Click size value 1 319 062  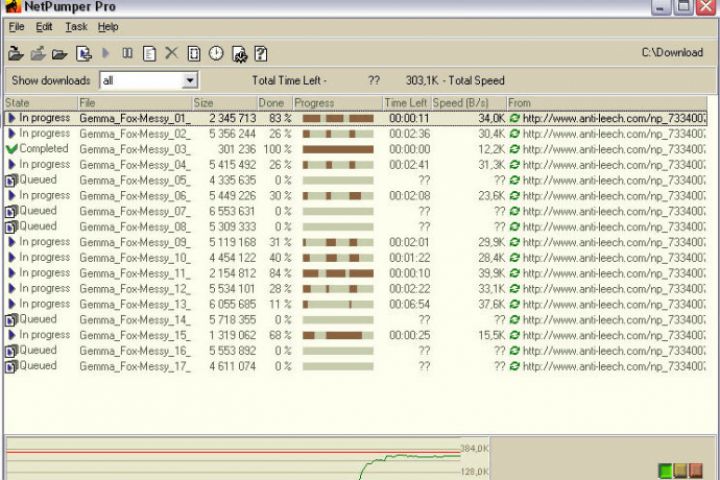(232, 335)
